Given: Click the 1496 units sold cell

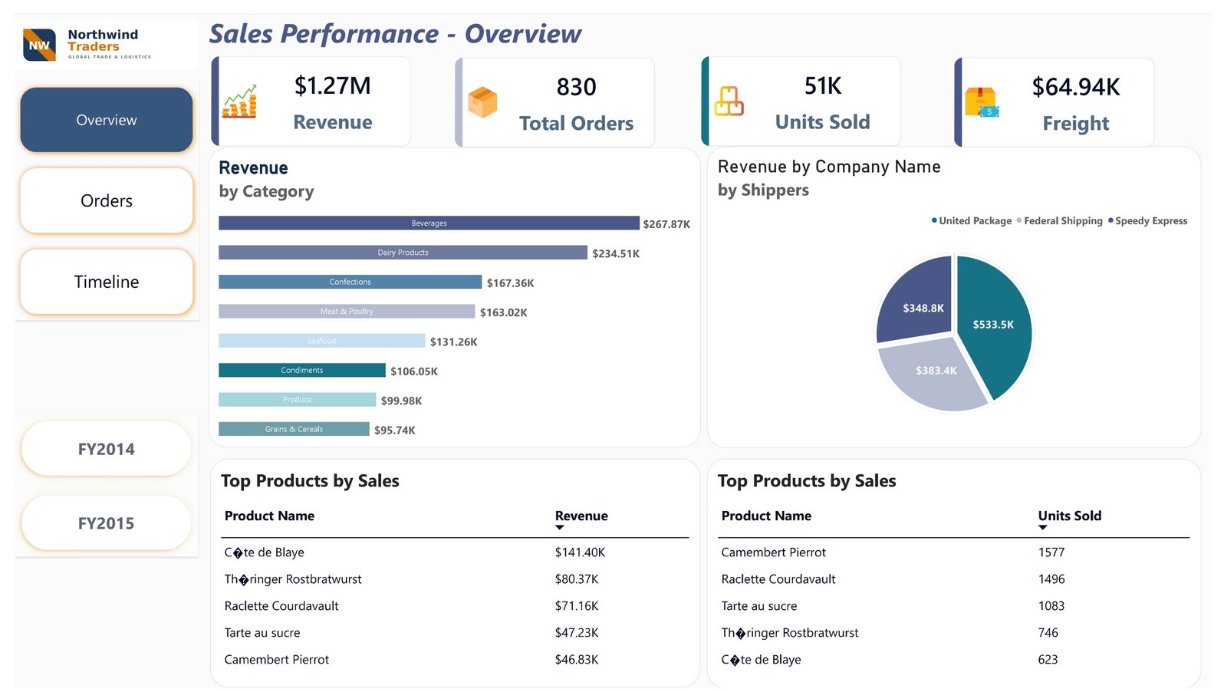Looking at the screenshot, I should pos(1051,579).
